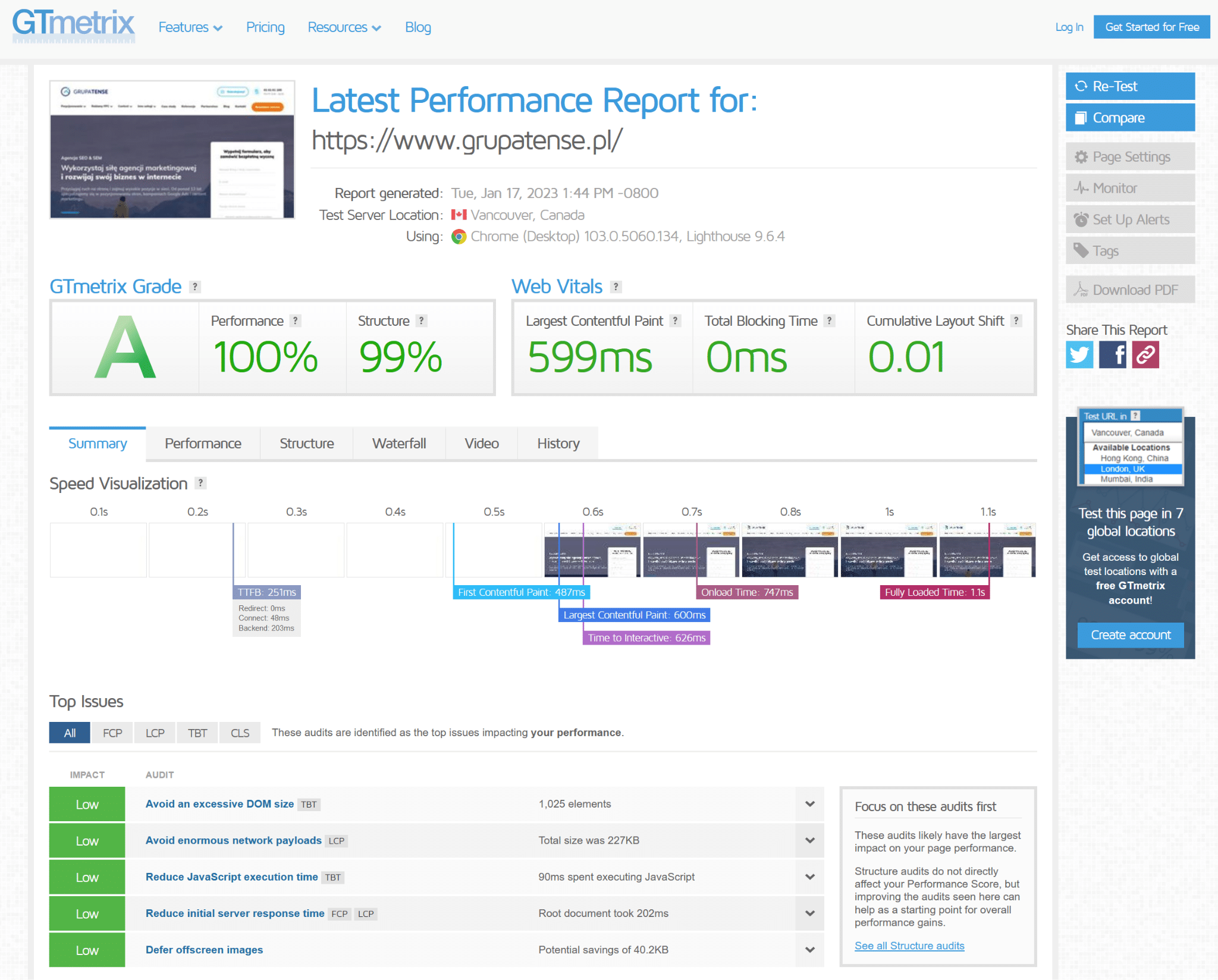Click the grupatense.pl site screenshot thumbnail
The height and width of the screenshot is (980, 1218).
(x=172, y=150)
